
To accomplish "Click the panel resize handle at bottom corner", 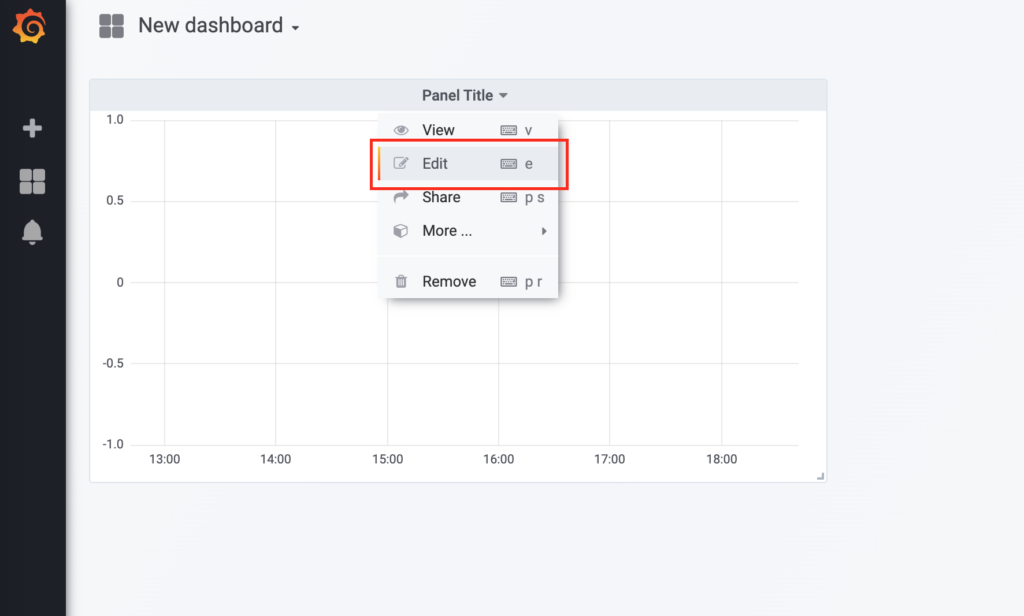I will (820, 476).
